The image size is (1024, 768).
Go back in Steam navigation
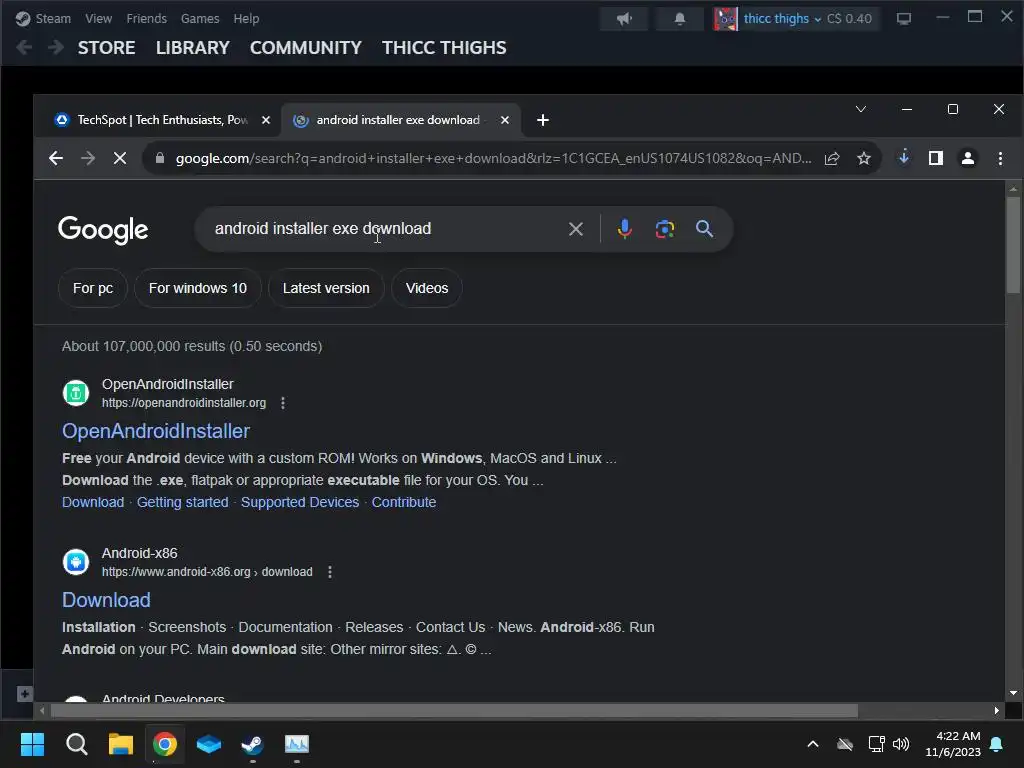pyautogui.click(x=24, y=47)
